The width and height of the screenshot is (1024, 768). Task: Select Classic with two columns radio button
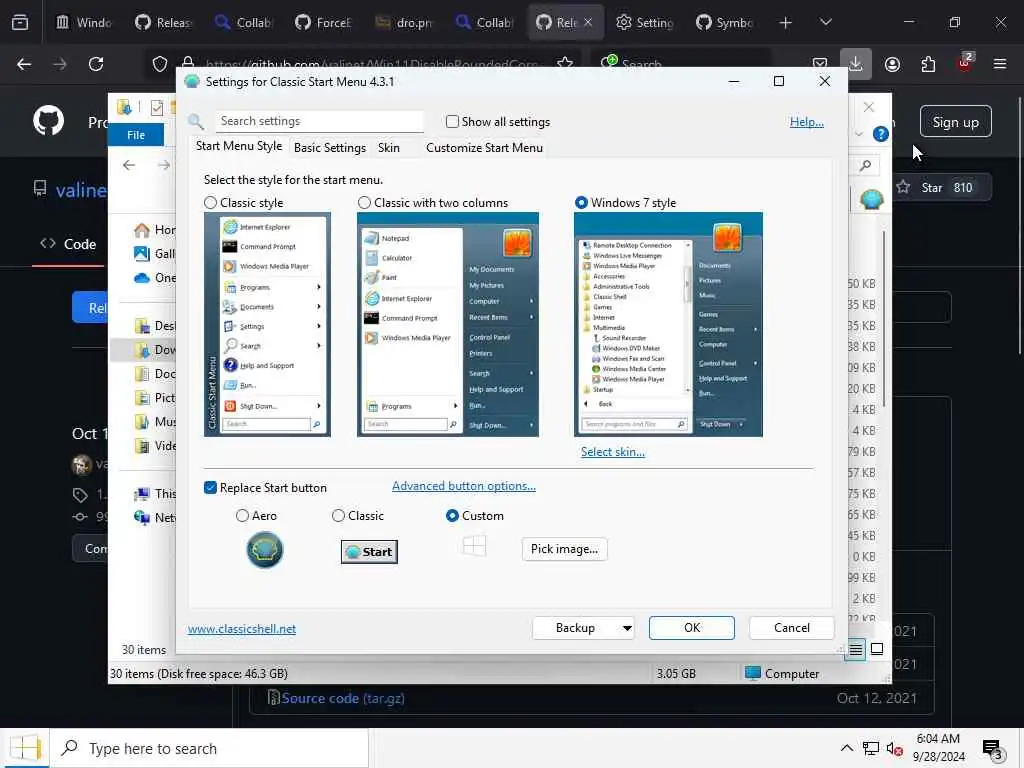(364, 202)
